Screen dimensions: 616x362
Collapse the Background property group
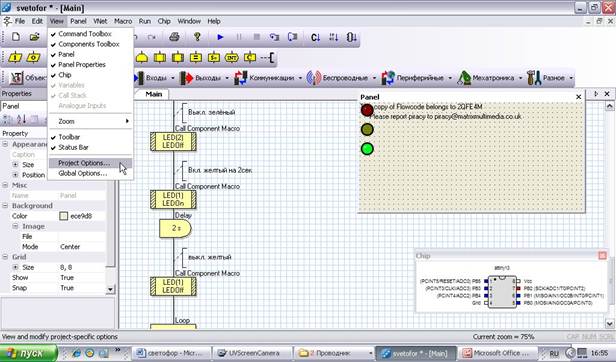[x=5, y=206]
